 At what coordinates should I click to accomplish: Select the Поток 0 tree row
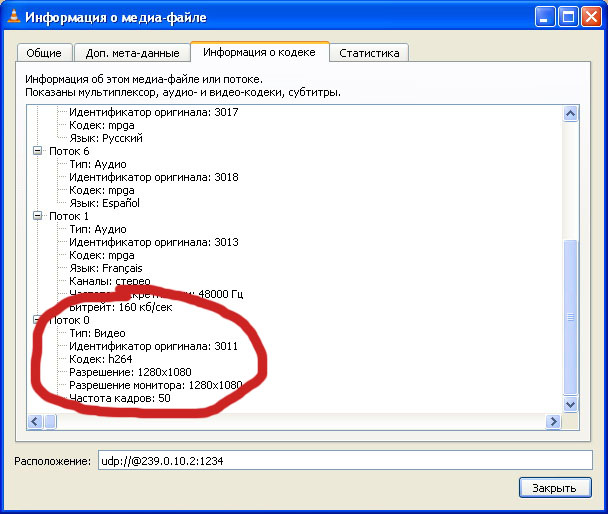[x=69, y=320]
